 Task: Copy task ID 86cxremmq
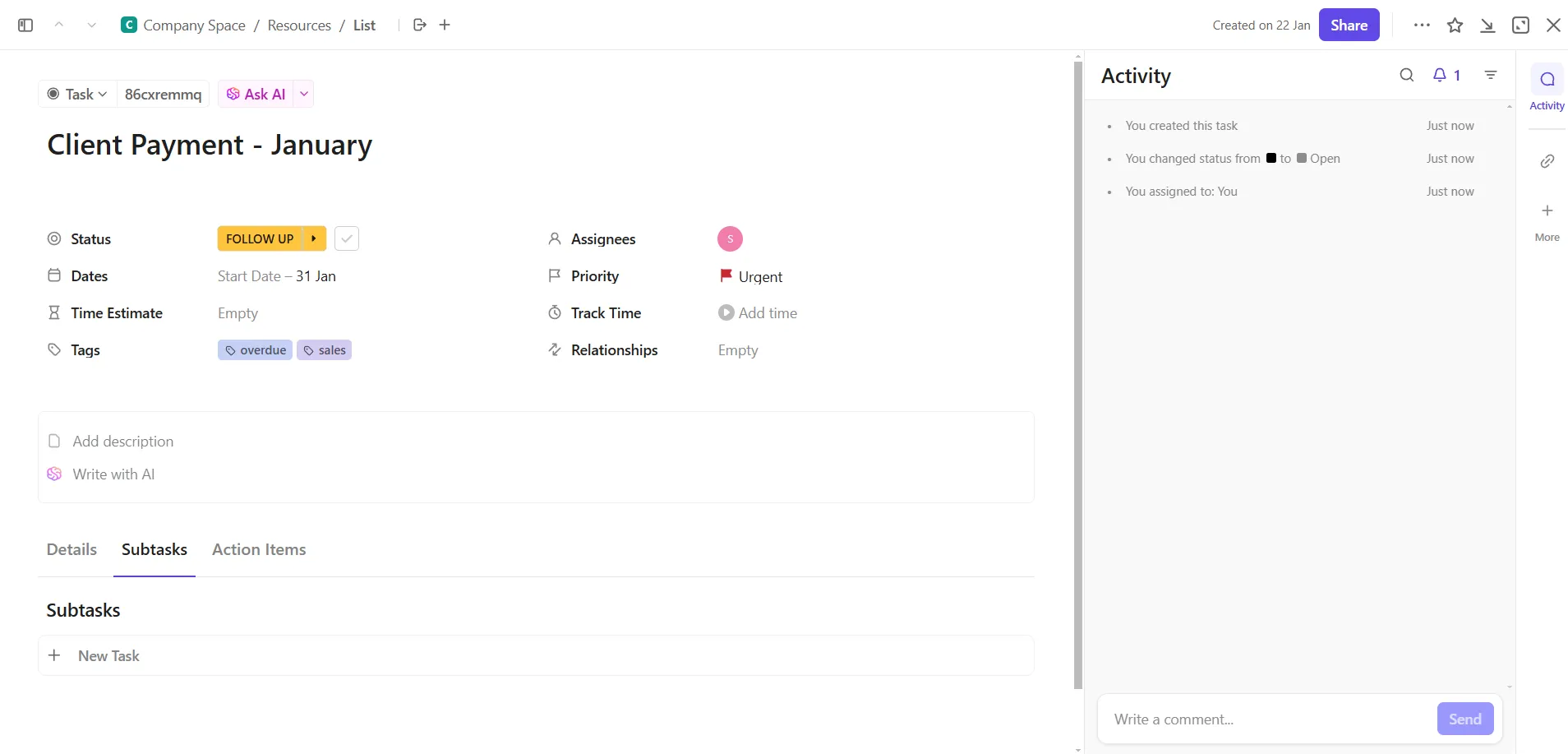[163, 94]
